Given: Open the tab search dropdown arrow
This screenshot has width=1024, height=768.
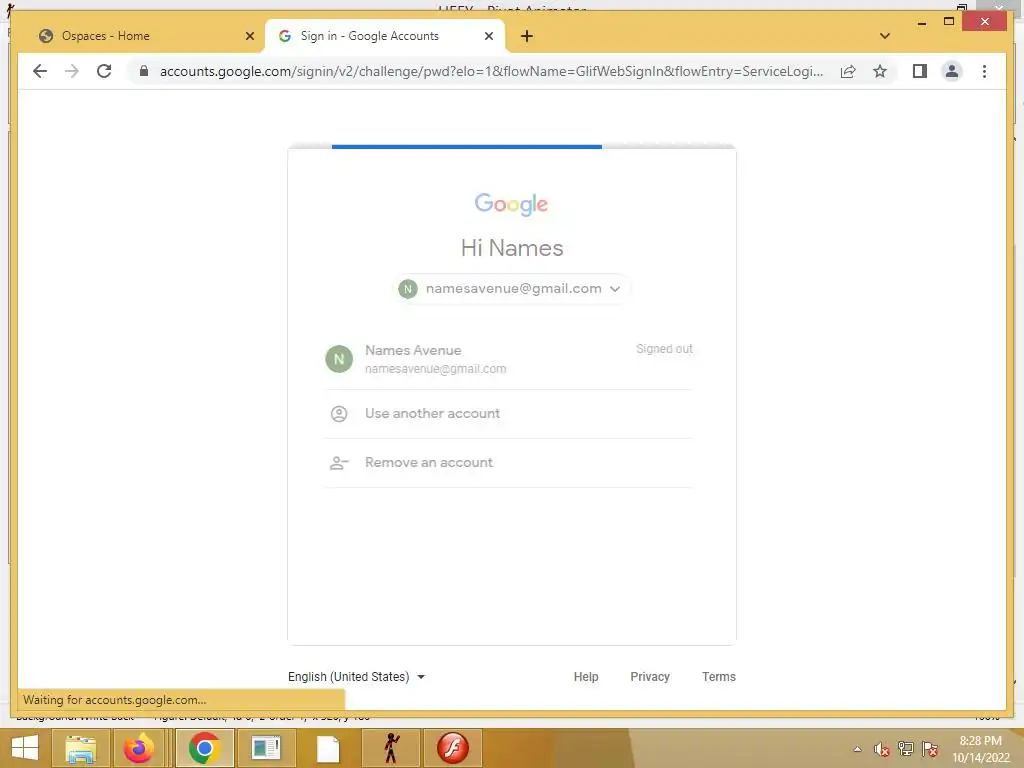Looking at the screenshot, I should [885, 36].
